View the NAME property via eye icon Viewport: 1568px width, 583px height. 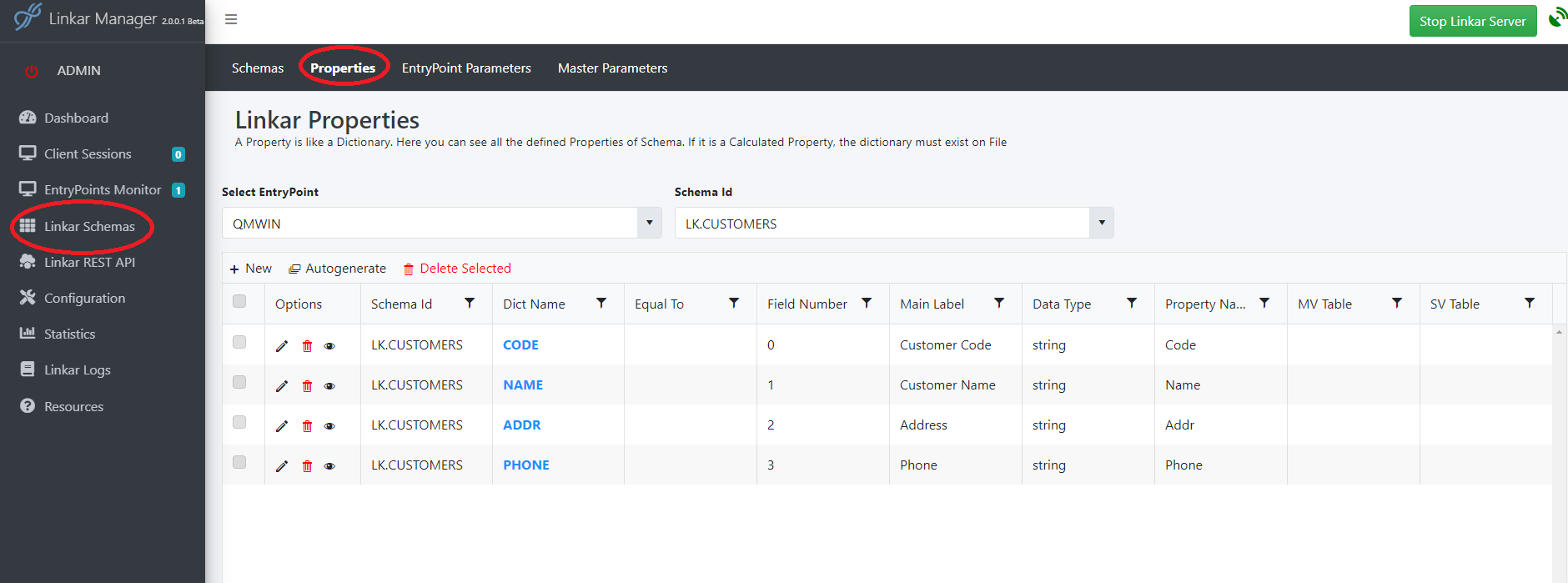pyautogui.click(x=329, y=386)
